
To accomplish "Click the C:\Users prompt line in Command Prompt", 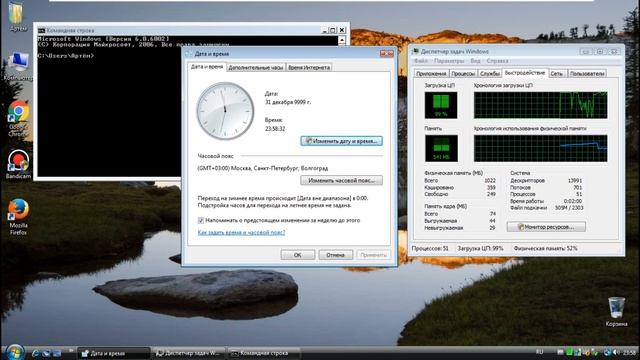I will point(66,56).
